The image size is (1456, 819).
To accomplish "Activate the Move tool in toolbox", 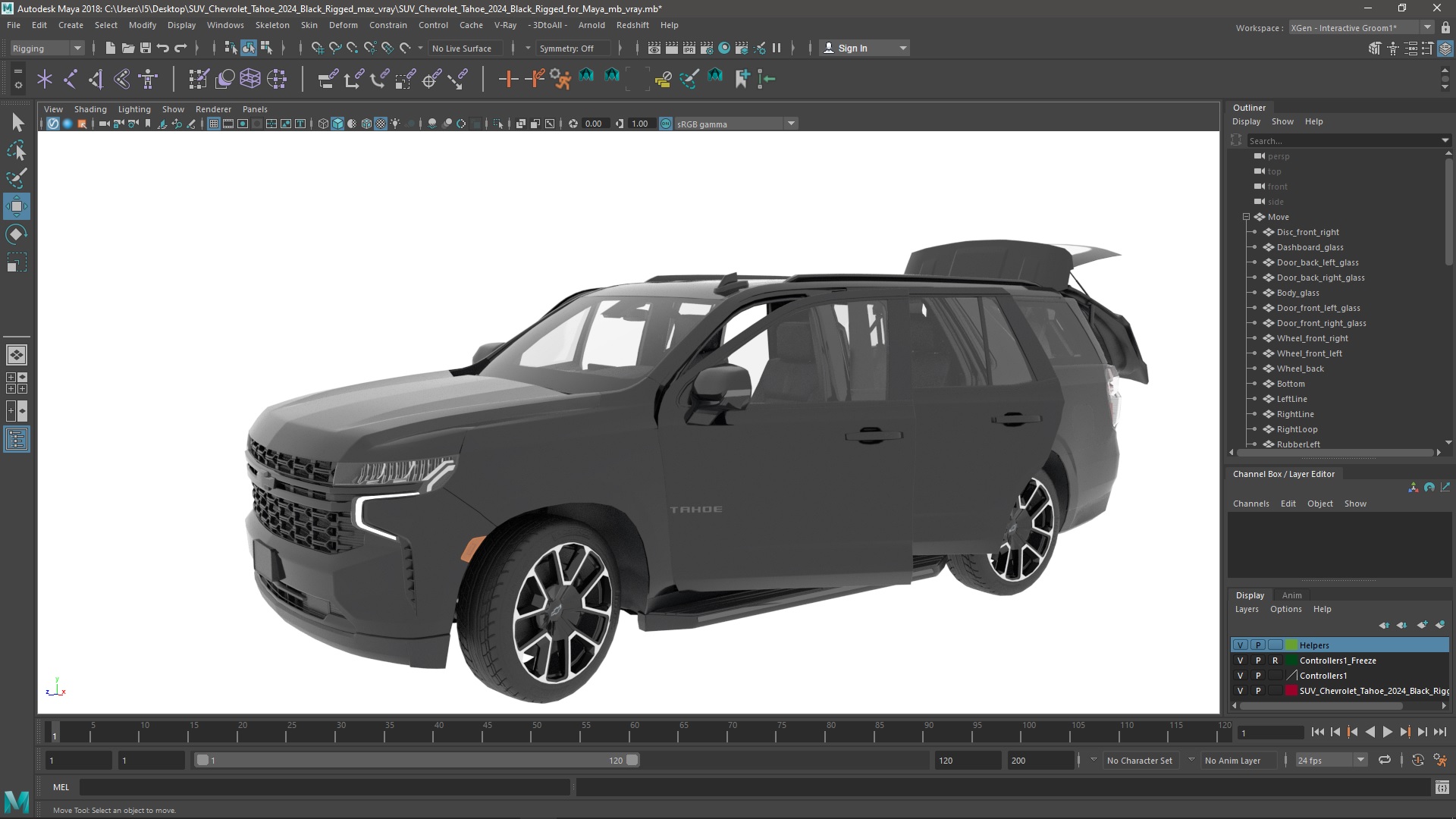I will 17,206.
